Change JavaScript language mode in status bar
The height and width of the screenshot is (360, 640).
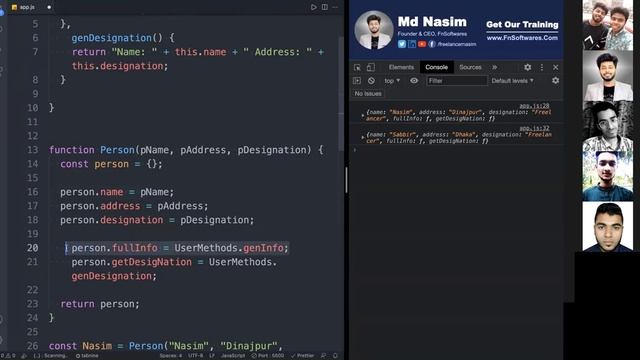click(x=233, y=356)
